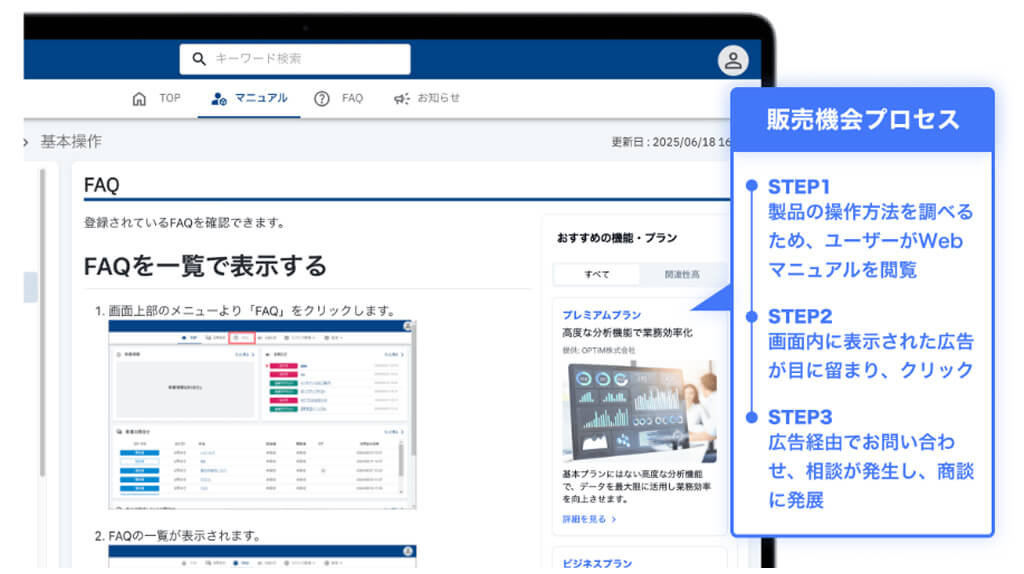Image resolution: width=1024 pixels, height=574 pixels.
Task: Click the マニュアル person icon
Action: (x=219, y=99)
